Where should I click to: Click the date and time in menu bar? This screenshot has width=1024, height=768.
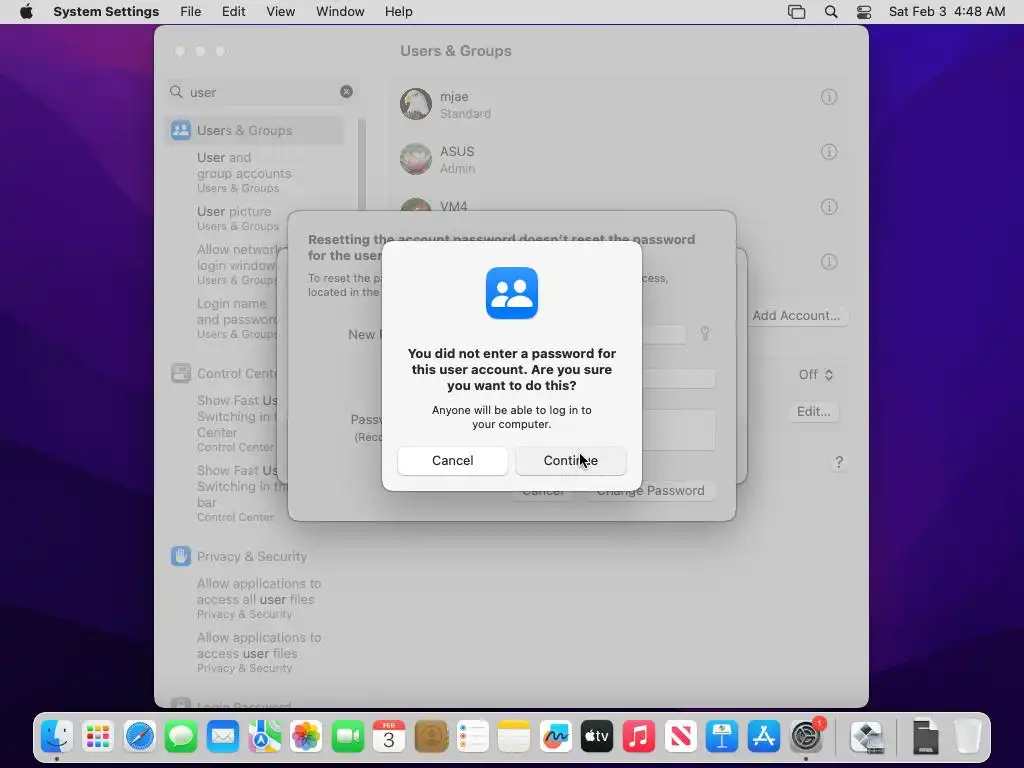click(x=947, y=12)
